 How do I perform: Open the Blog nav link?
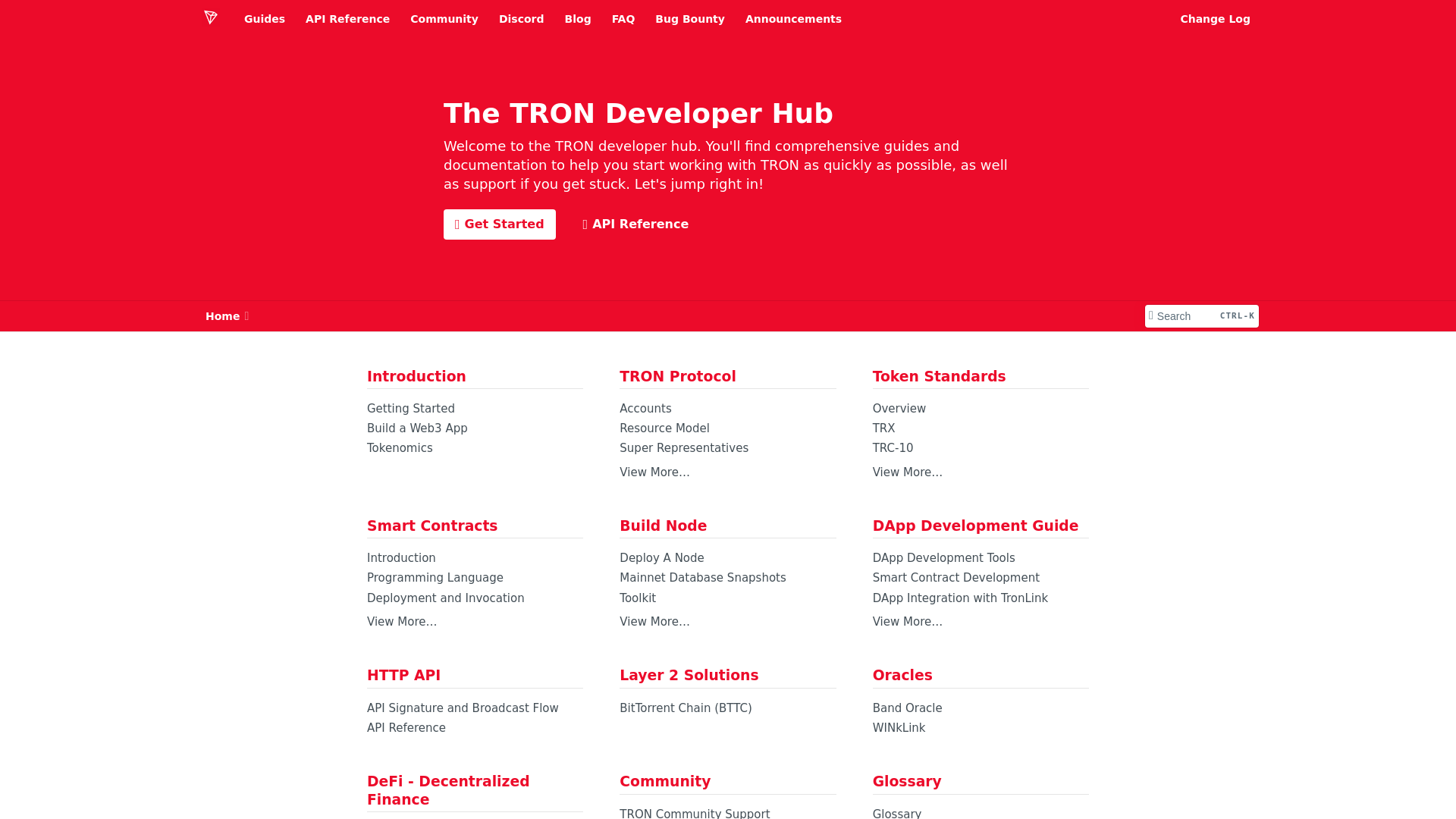[578, 19]
